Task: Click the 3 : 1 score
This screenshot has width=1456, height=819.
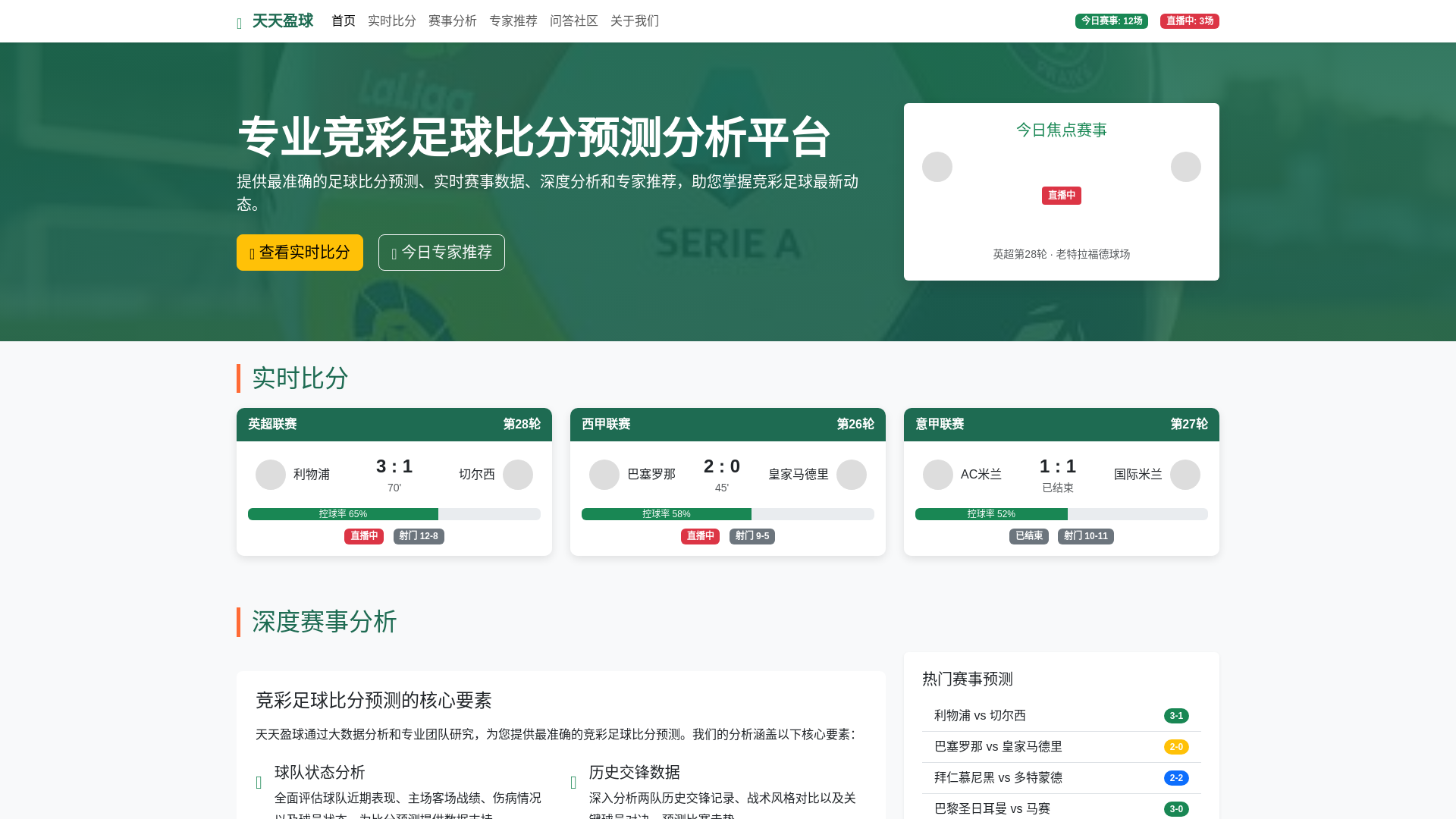Action: (394, 466)
